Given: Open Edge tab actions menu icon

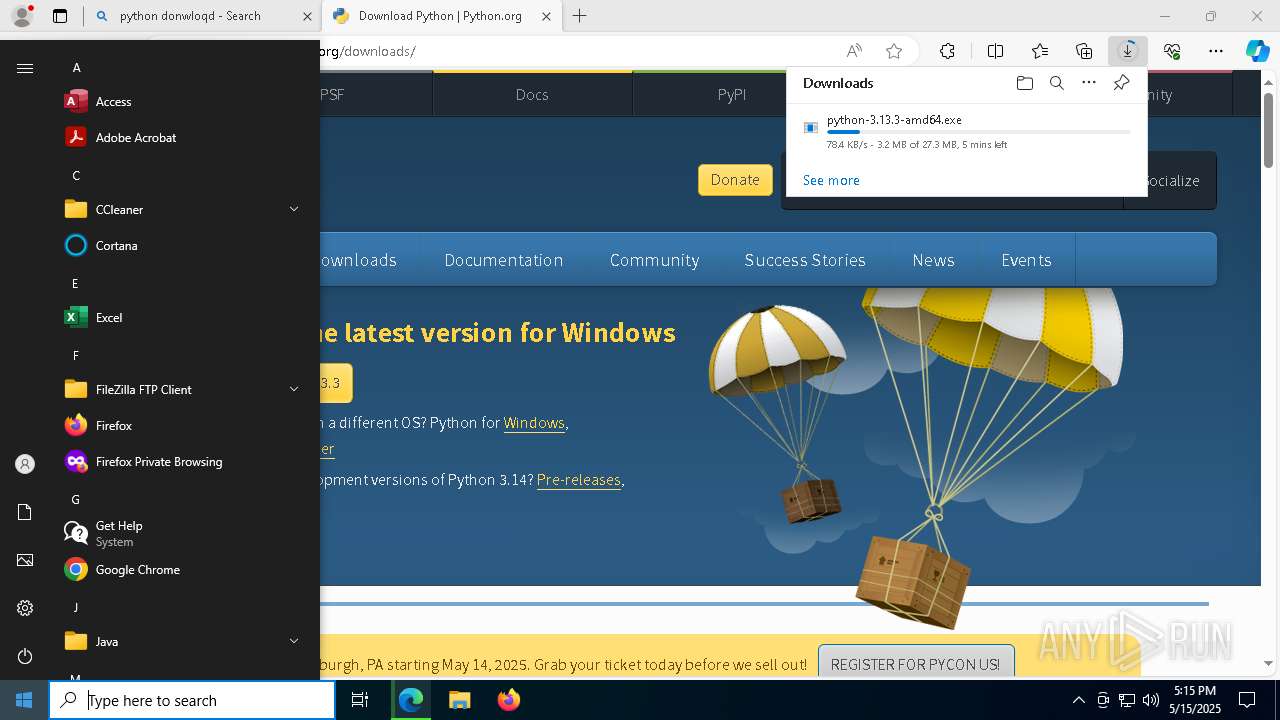Looking at the screenshot, I should click(x=60, y=16).
